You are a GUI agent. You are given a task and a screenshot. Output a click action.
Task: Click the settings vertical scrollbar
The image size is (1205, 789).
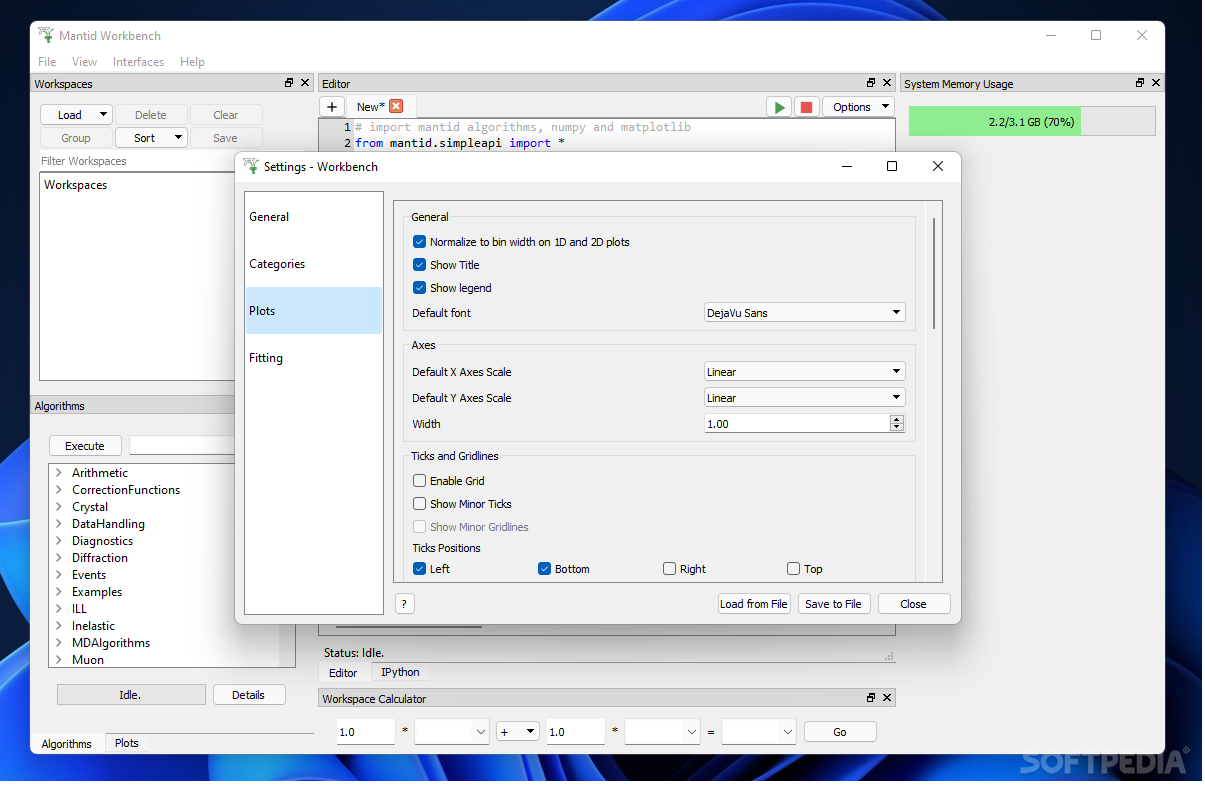[934, 273]
